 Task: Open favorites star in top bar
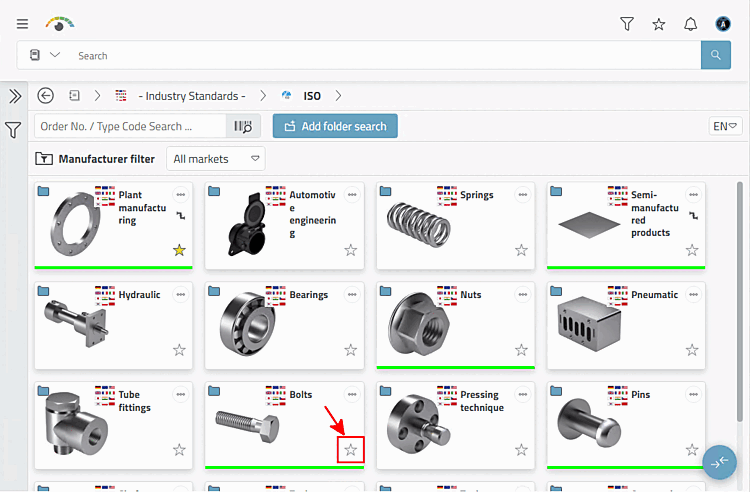(659, 24)
